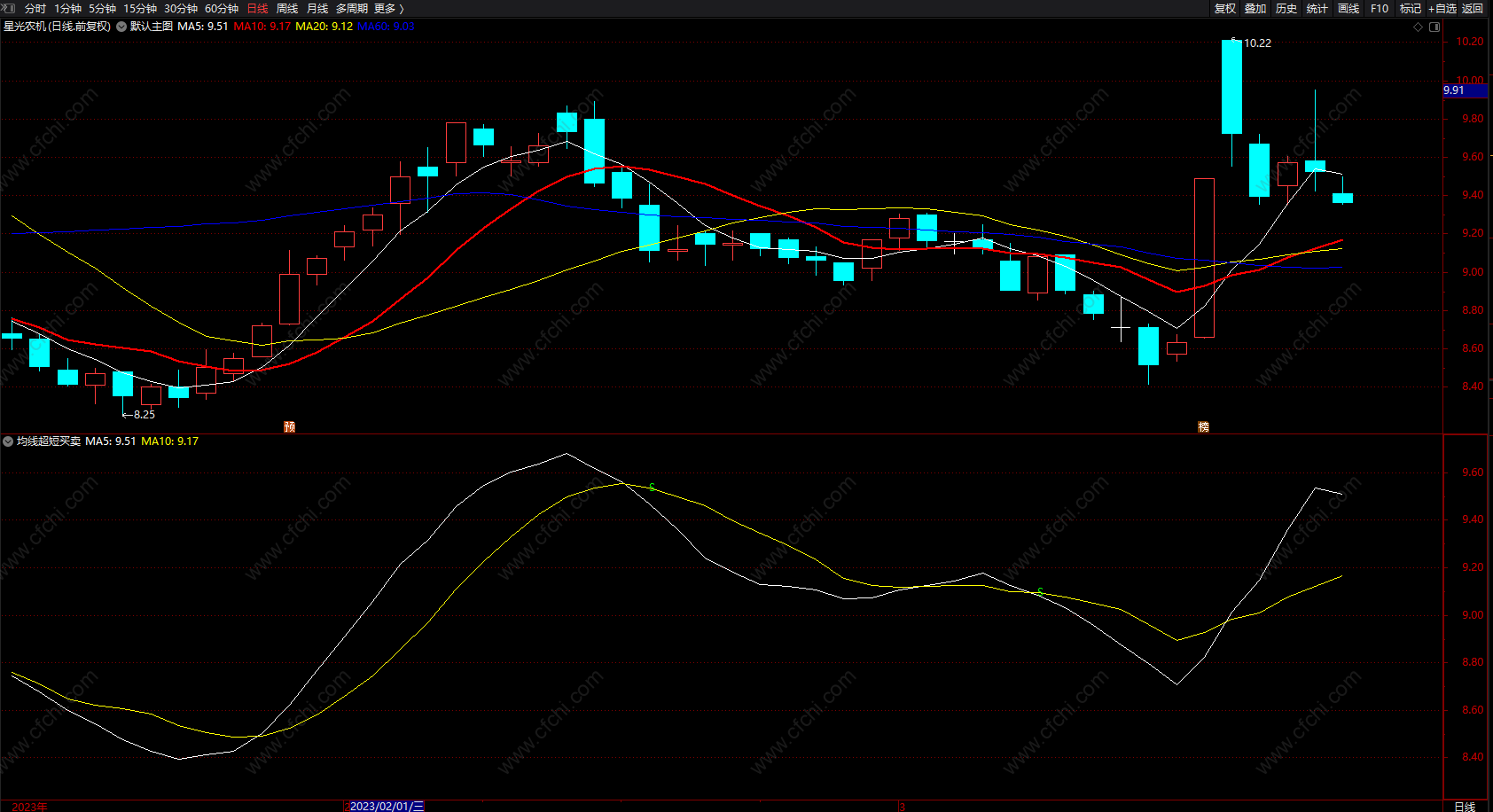
Task: Click the diamond icon above price axis
Action: pos(1418,27)
